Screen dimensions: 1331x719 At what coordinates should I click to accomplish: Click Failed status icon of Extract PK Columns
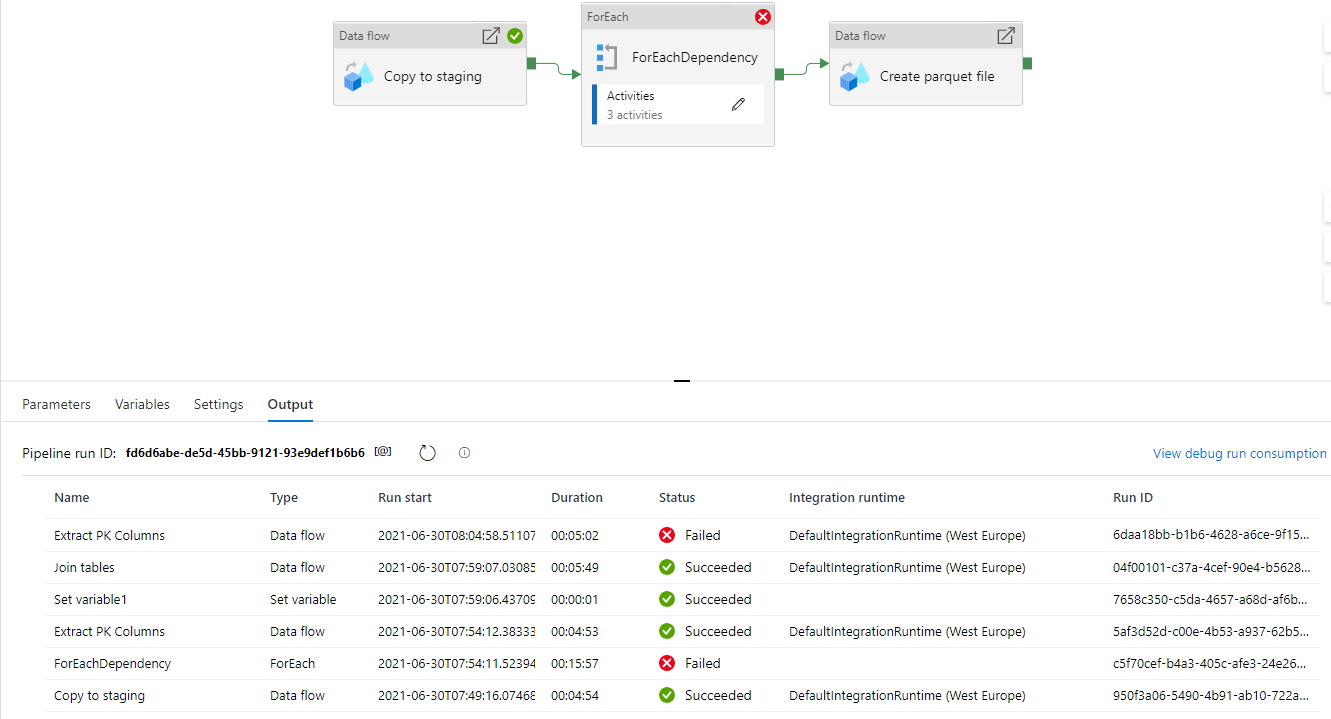coord(667,535)
